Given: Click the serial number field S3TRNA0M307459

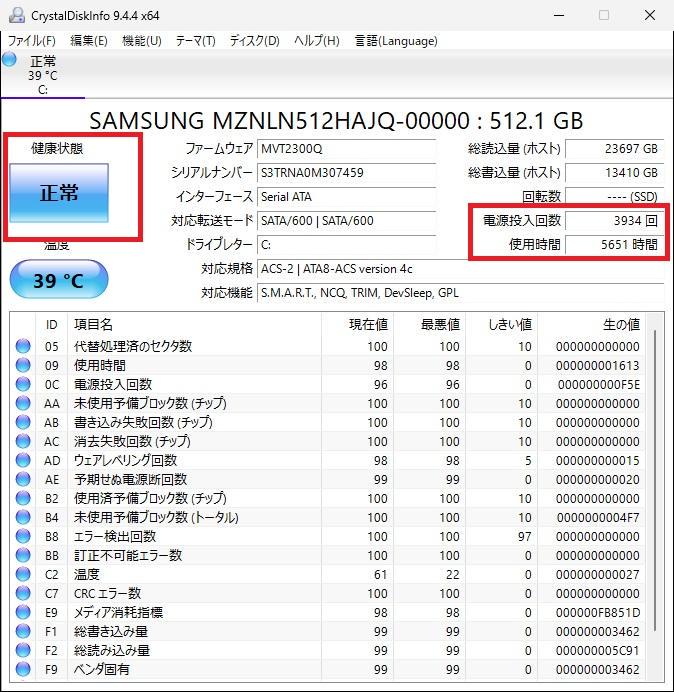Looking at the screenshot, I should click(x=346, y=173).
